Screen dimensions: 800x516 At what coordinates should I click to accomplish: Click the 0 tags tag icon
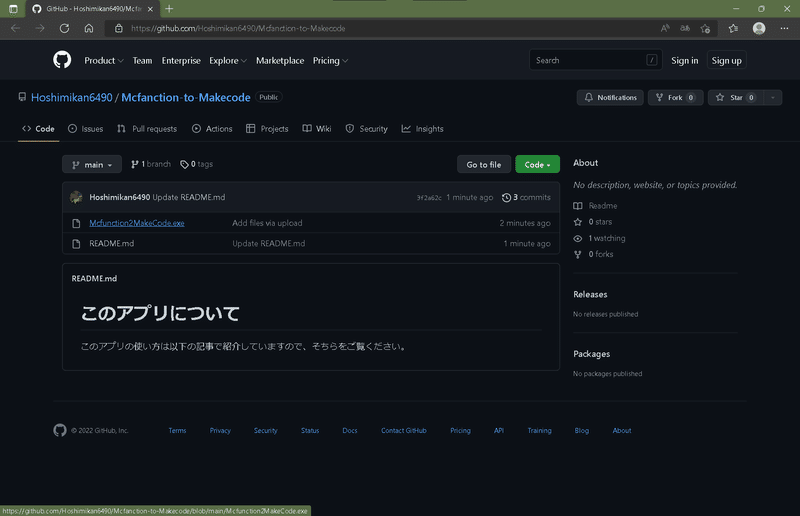[184, 164]
